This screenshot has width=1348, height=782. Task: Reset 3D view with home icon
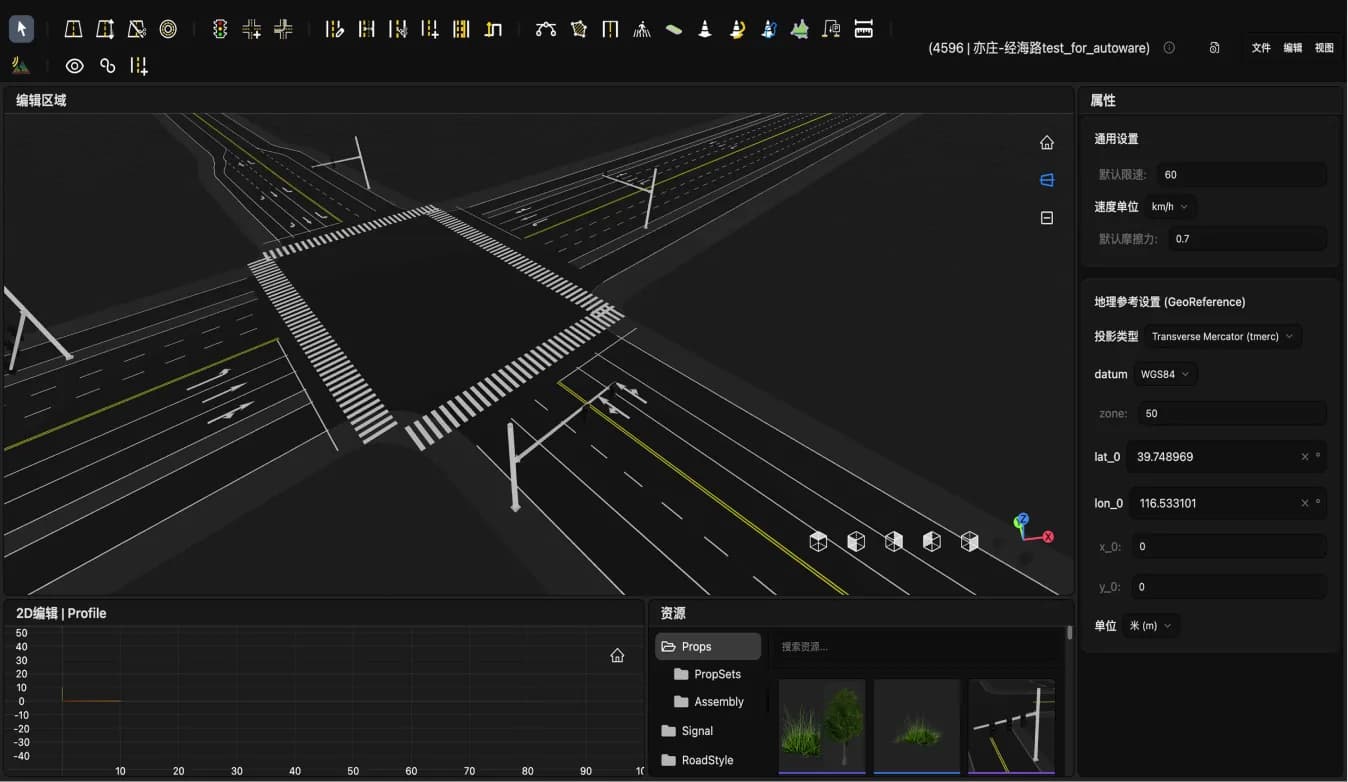pos(1047,143)
